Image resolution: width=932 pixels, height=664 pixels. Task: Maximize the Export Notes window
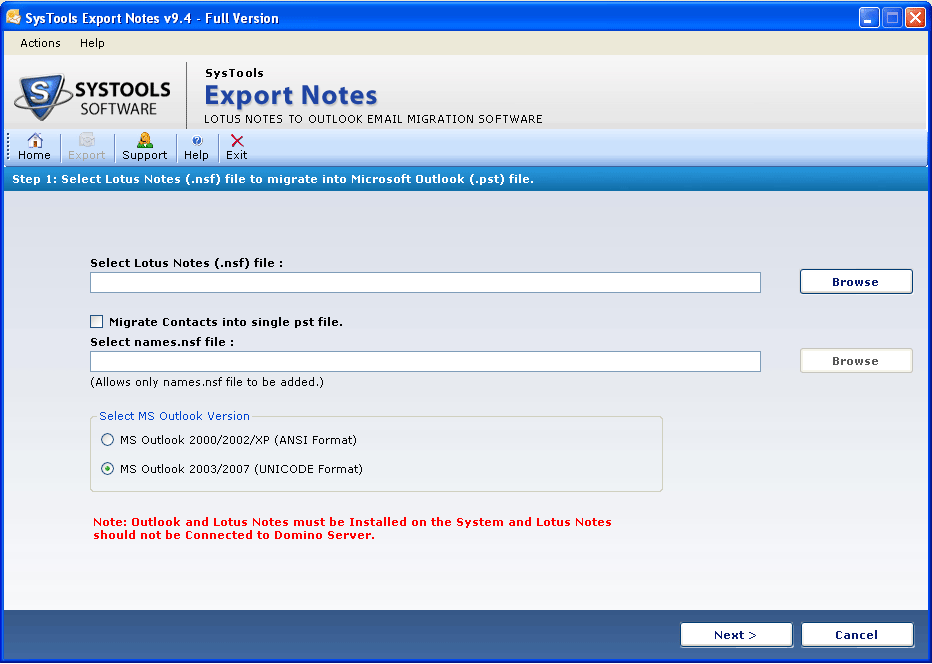(892, 18)
